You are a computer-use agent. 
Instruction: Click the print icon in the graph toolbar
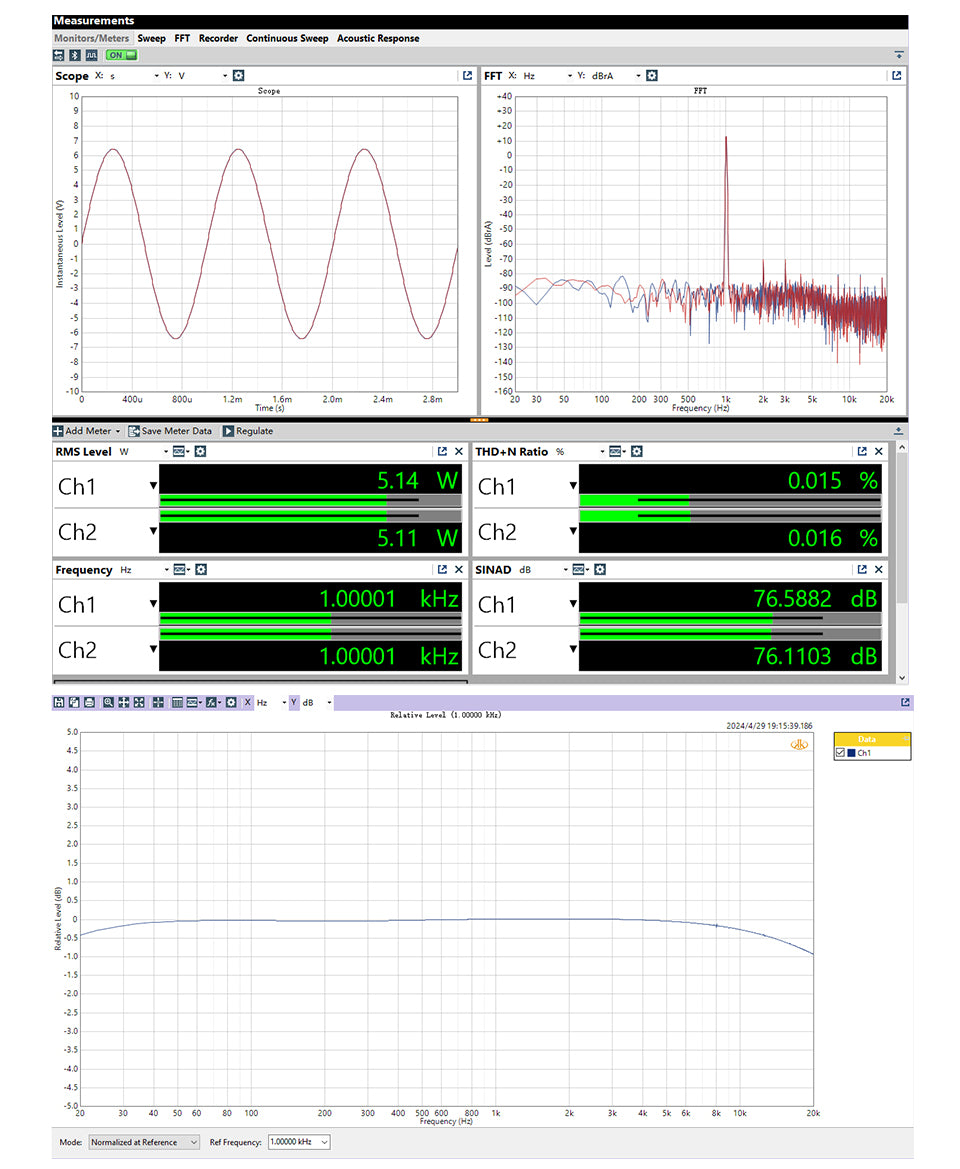pyautogui.click(x=89, y=703)
